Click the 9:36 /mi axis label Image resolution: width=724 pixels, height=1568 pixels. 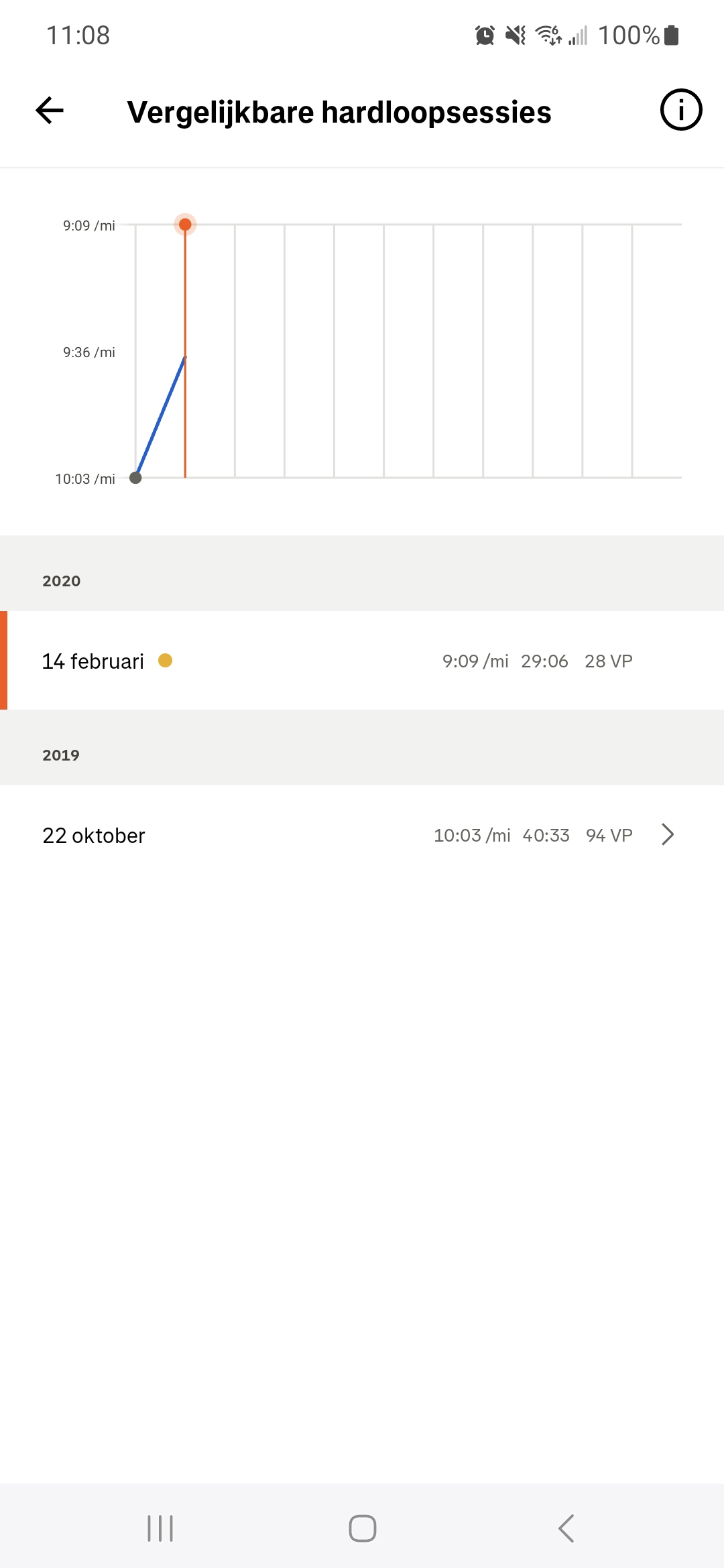tap(89, 352)
